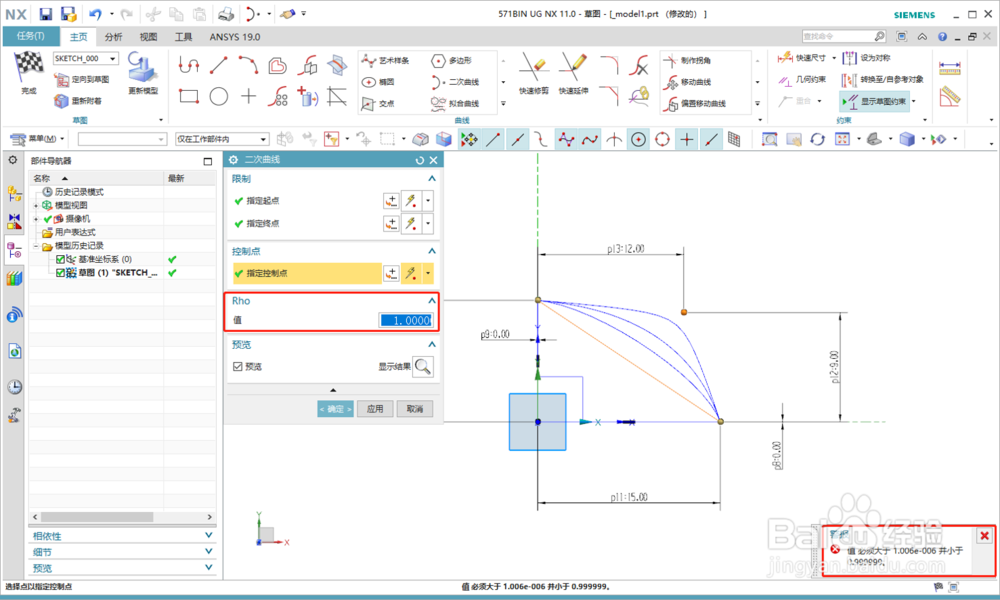Open the 仅在工作部件内 selection scope dropdown
This screenshot has width=1000, height=600.
(263, 139)
